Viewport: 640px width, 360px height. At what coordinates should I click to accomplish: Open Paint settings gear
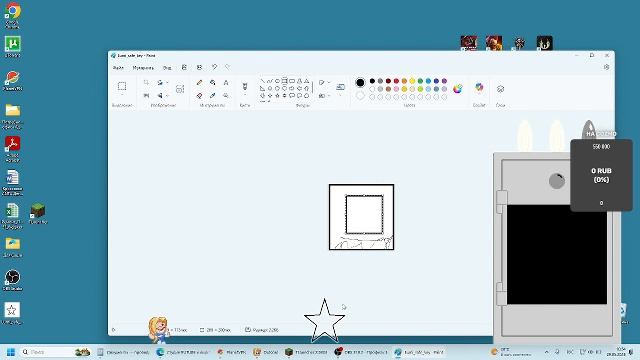coord(607,67)
